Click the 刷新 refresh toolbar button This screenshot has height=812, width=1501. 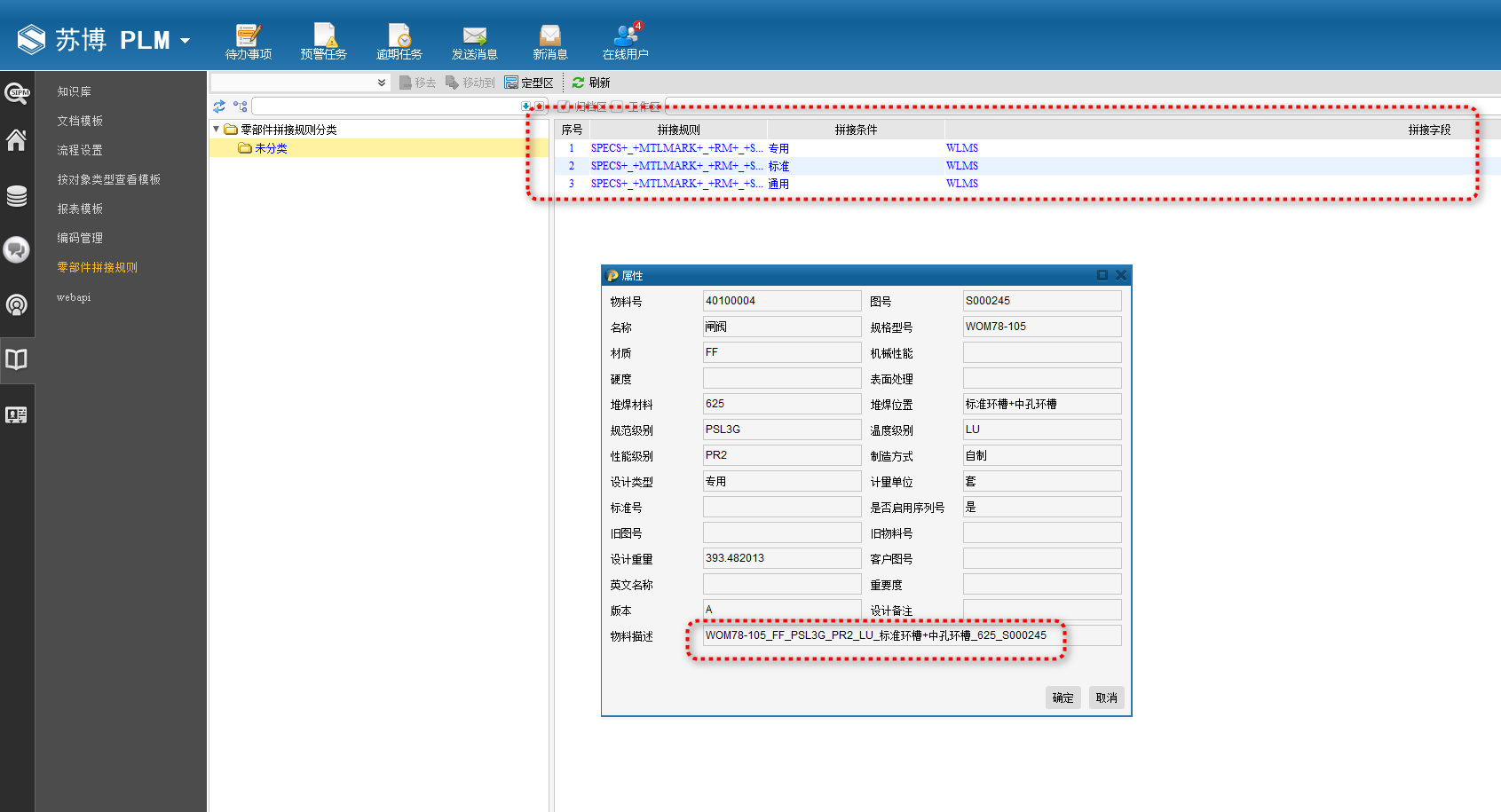(x=591, y=83)
